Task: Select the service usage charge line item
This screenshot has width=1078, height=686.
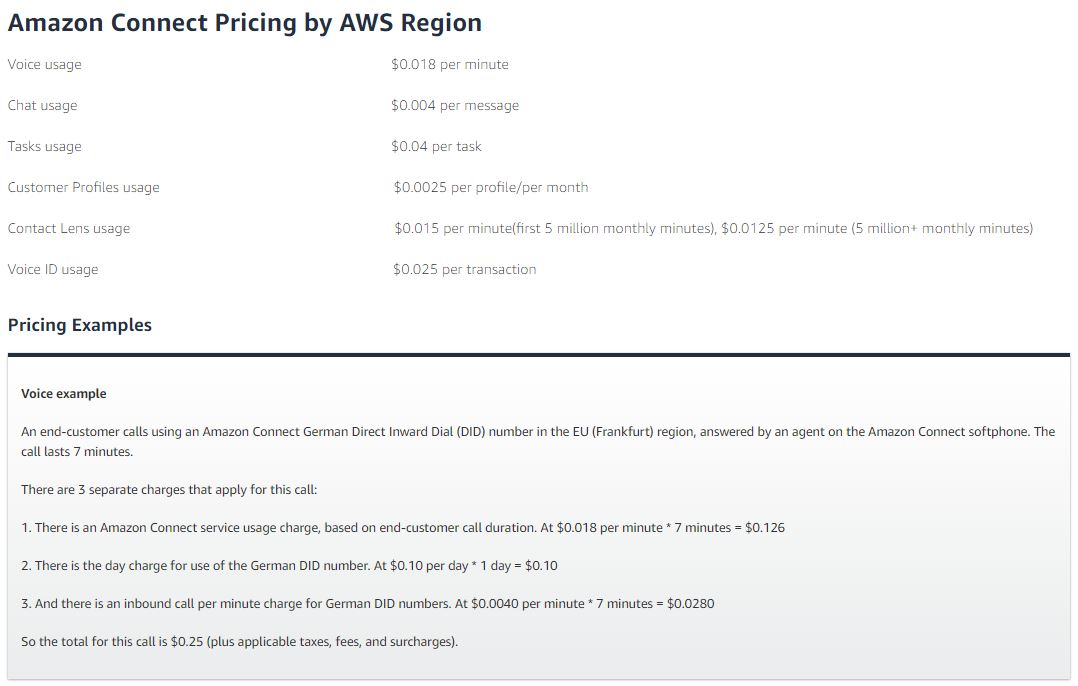Action: coord(402,528)
